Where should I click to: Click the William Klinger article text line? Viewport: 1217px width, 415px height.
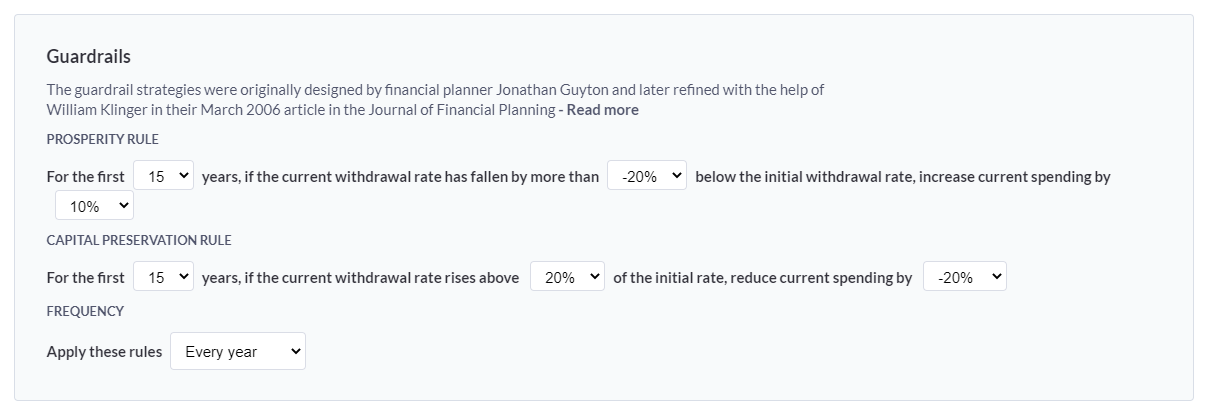tap(300, 110)
